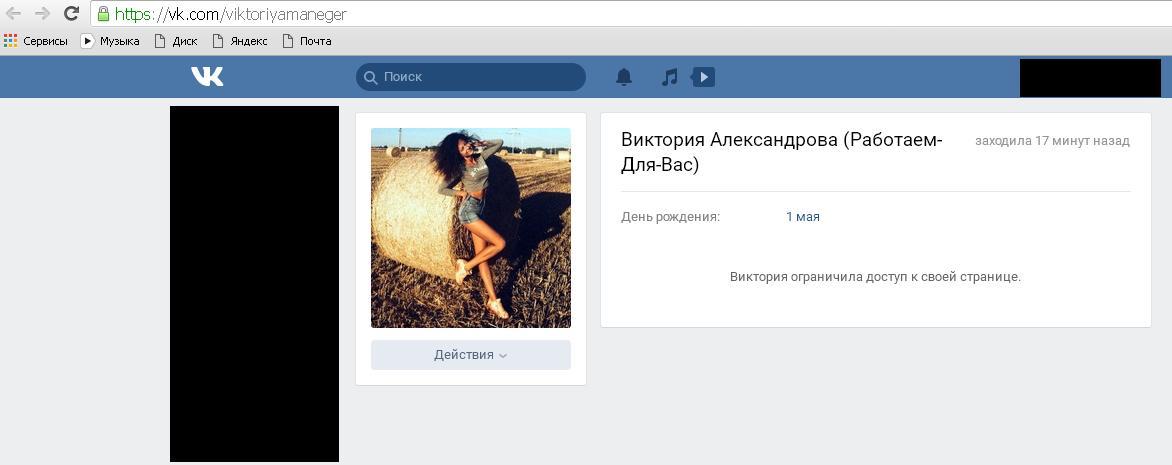Click the VK logo in header
The image size is (1172, 465).
point(207,77)
